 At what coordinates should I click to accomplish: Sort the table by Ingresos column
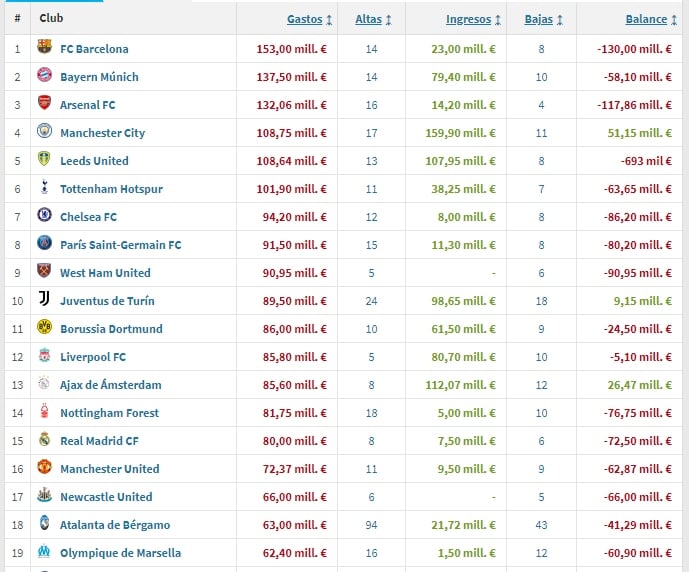pos(473,19)
